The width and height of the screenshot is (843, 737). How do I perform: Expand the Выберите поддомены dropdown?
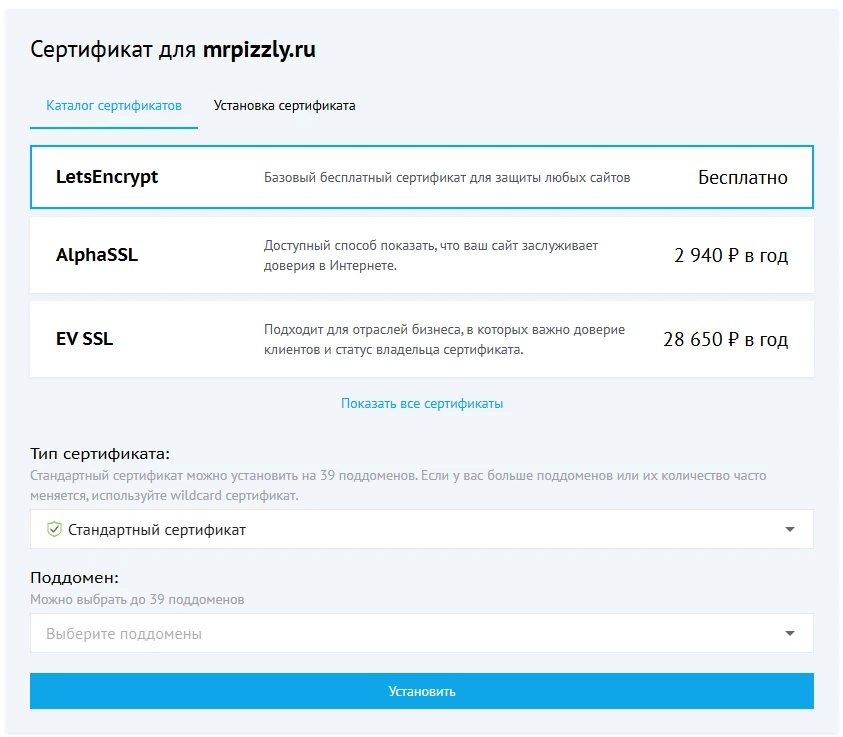(x=420, y=633)
